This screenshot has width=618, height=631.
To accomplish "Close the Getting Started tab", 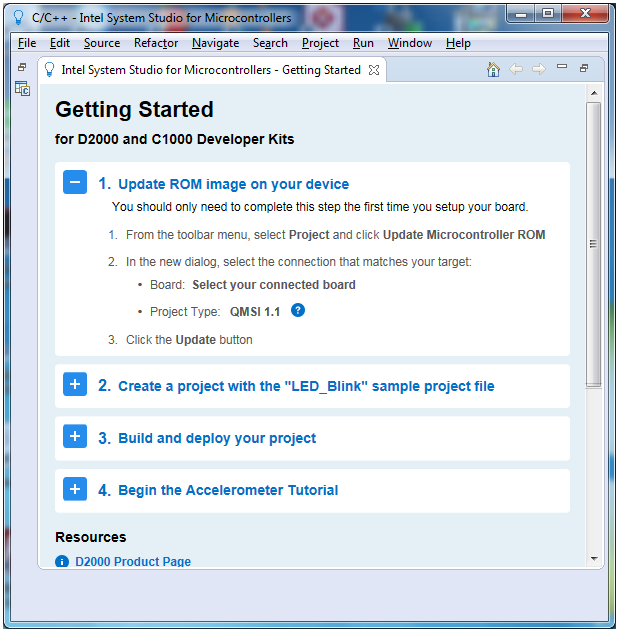I will 374,70.
